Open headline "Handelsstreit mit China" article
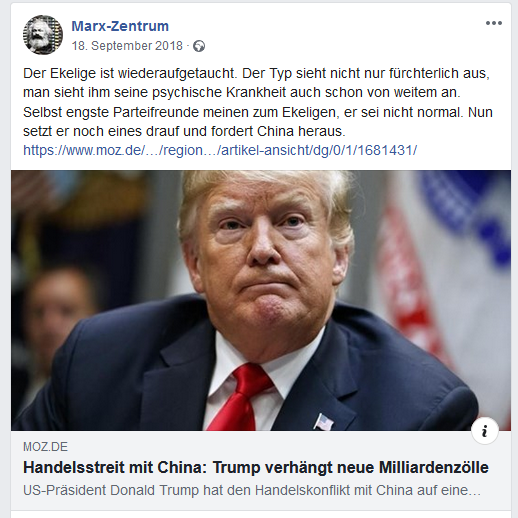 point(256,467)
